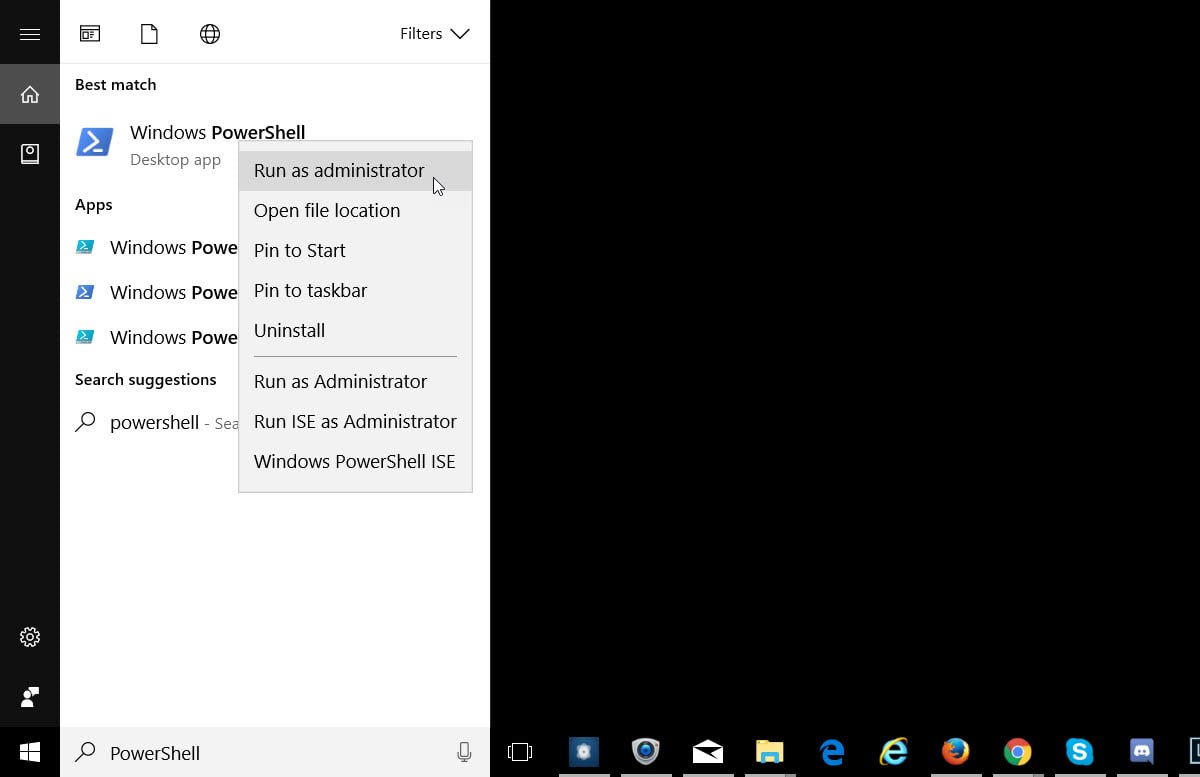This screenshot has width=1200, height=777.
Task: Choose Run as administrator in context menu
Action: click(x=355, y=170)
